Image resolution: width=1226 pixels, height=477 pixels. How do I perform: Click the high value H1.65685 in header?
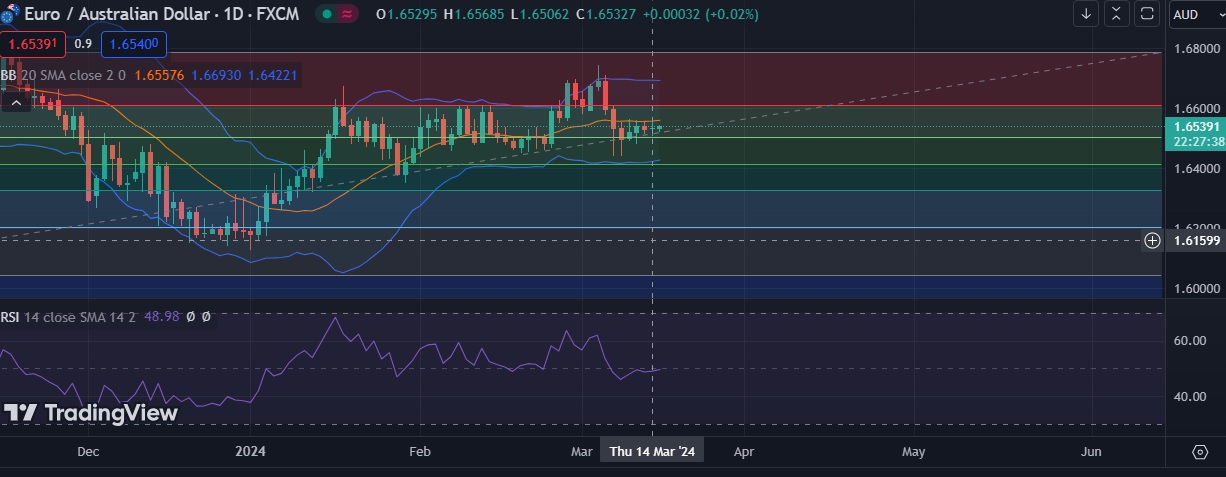pos(474,15)
